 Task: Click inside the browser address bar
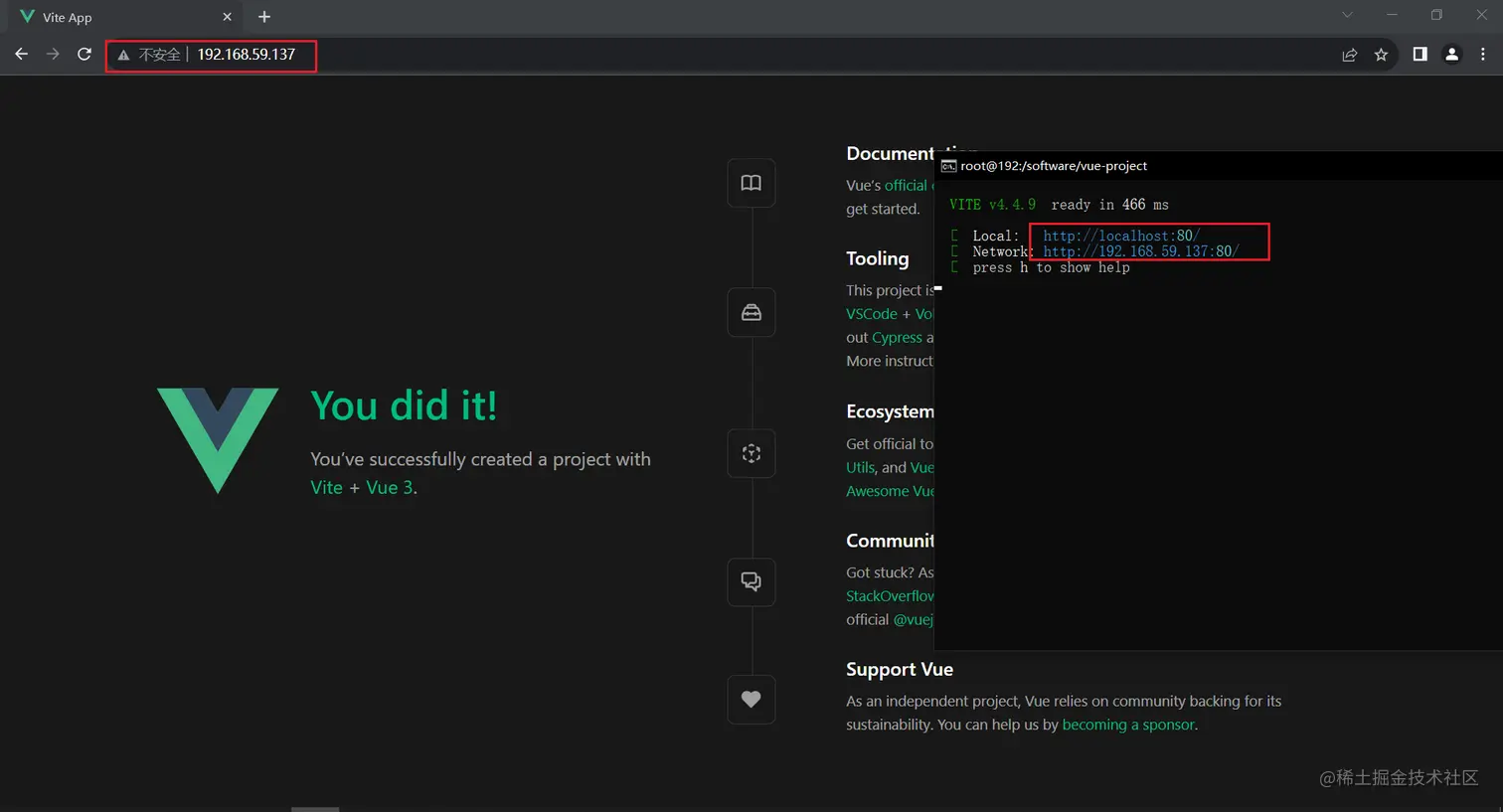point(251,55)
